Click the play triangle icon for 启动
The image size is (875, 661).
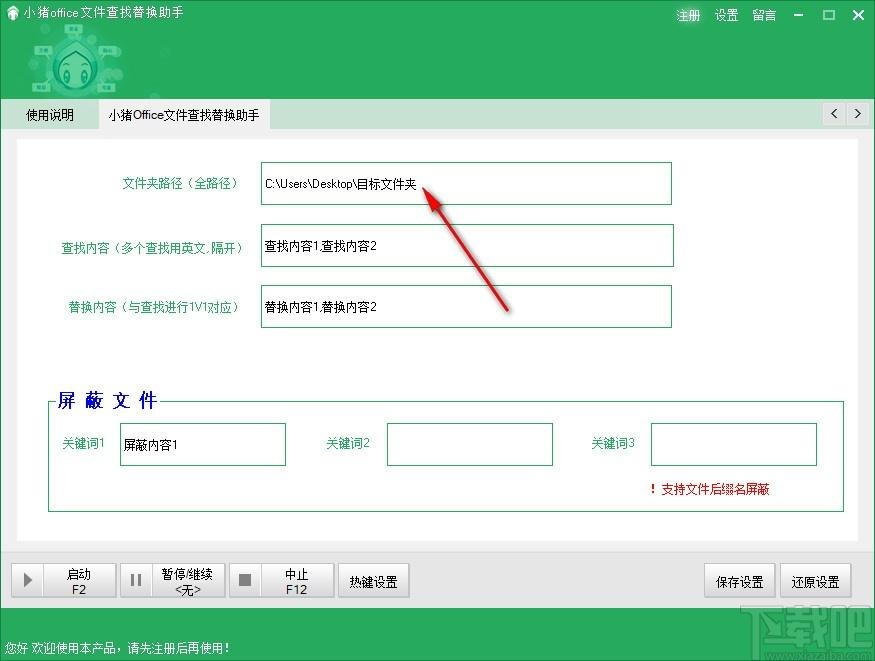click(27, 581)
